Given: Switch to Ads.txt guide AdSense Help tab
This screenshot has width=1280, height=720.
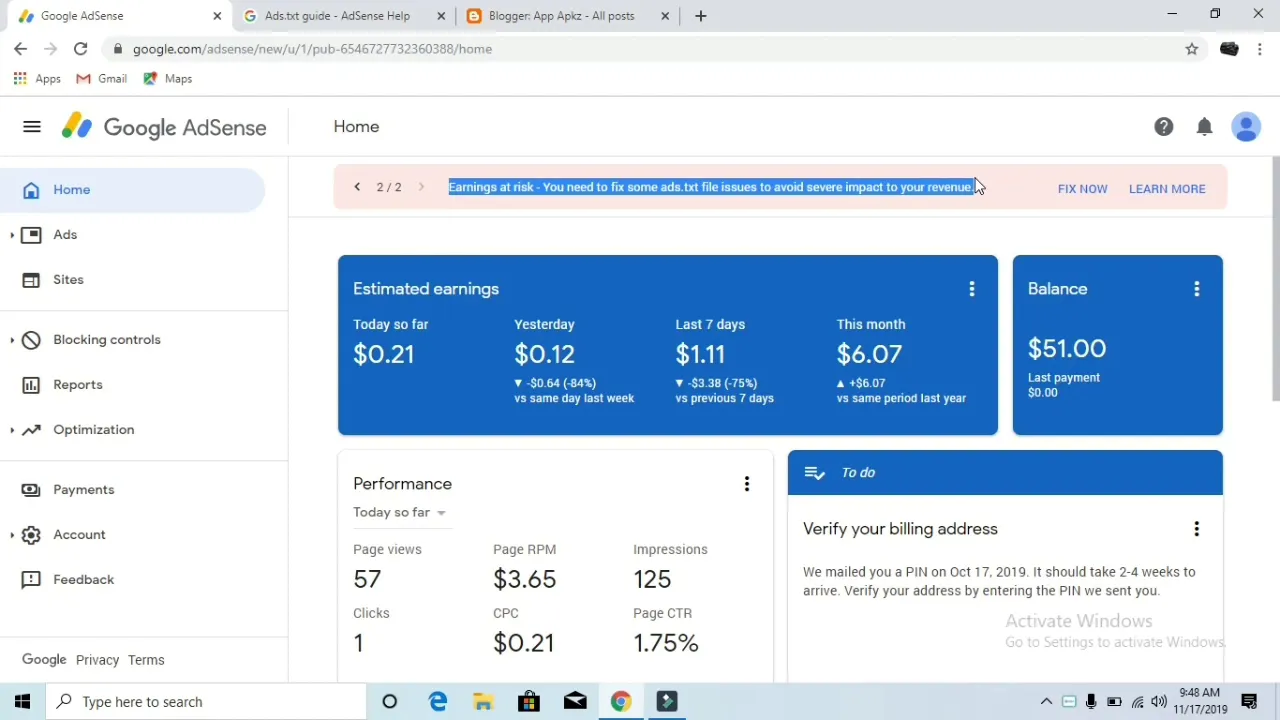Looking at the screenshot, I should pyautogui.click(x=345, y=16).
